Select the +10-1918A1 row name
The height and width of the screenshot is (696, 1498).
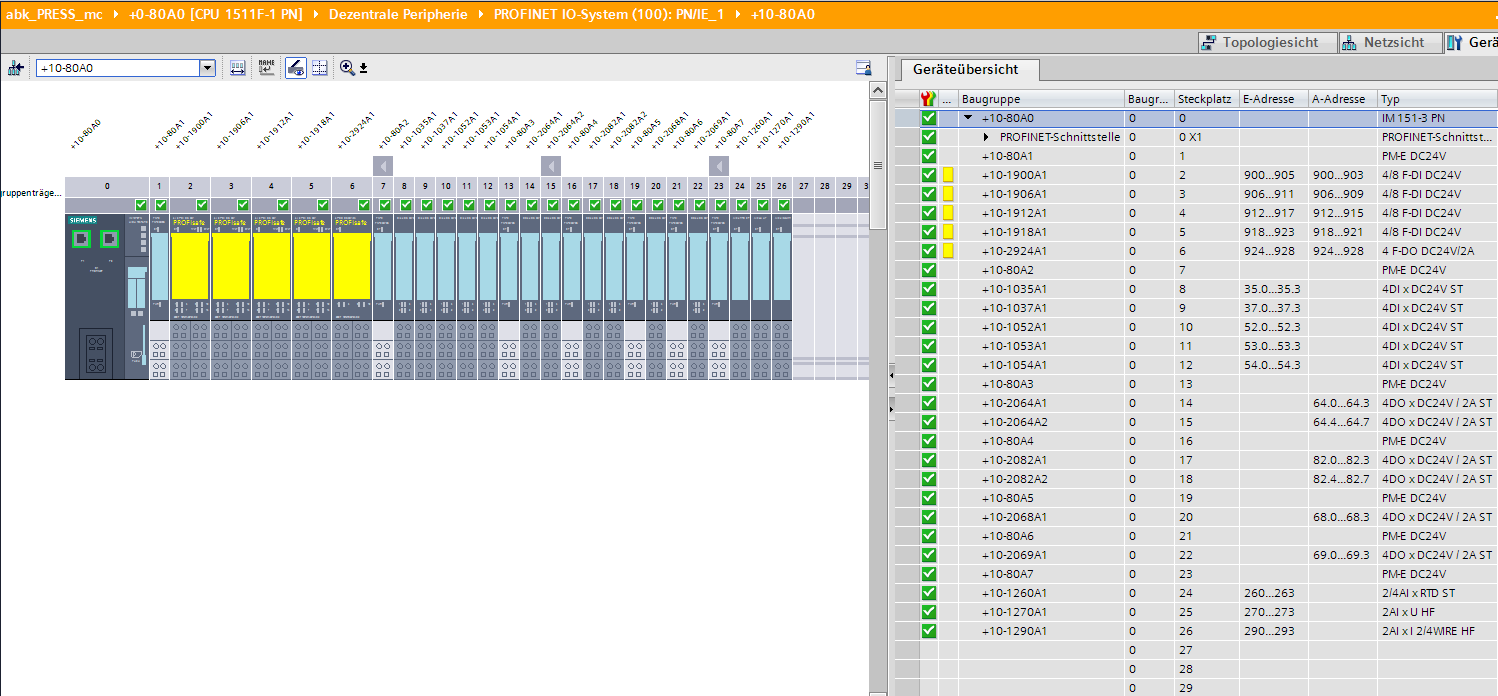(x=1014, y=232)
